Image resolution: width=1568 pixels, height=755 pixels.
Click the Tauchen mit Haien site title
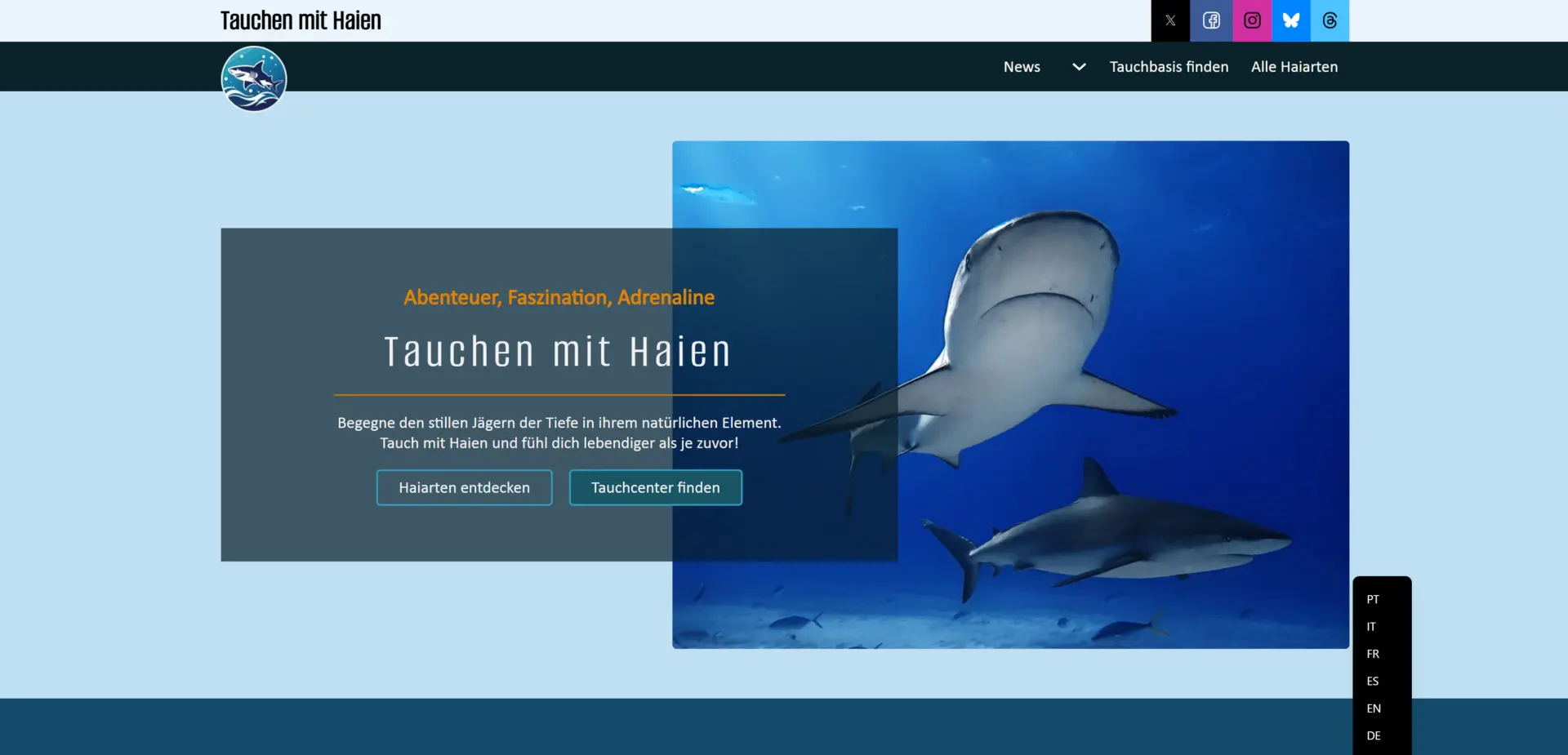pos(301,20)
